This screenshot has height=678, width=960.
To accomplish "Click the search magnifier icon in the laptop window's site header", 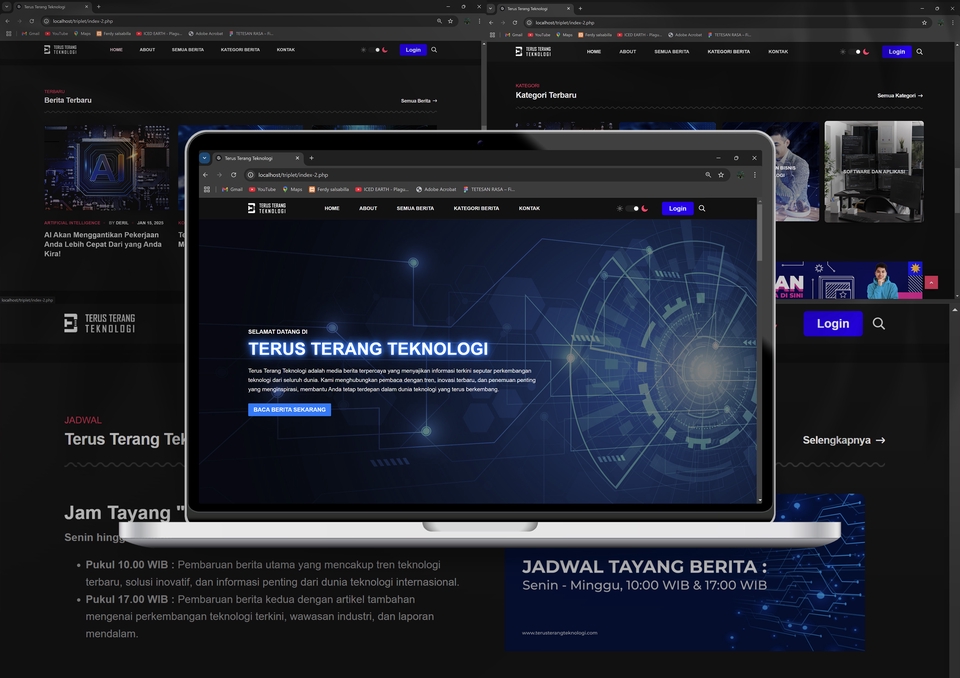I will (702, 208).
